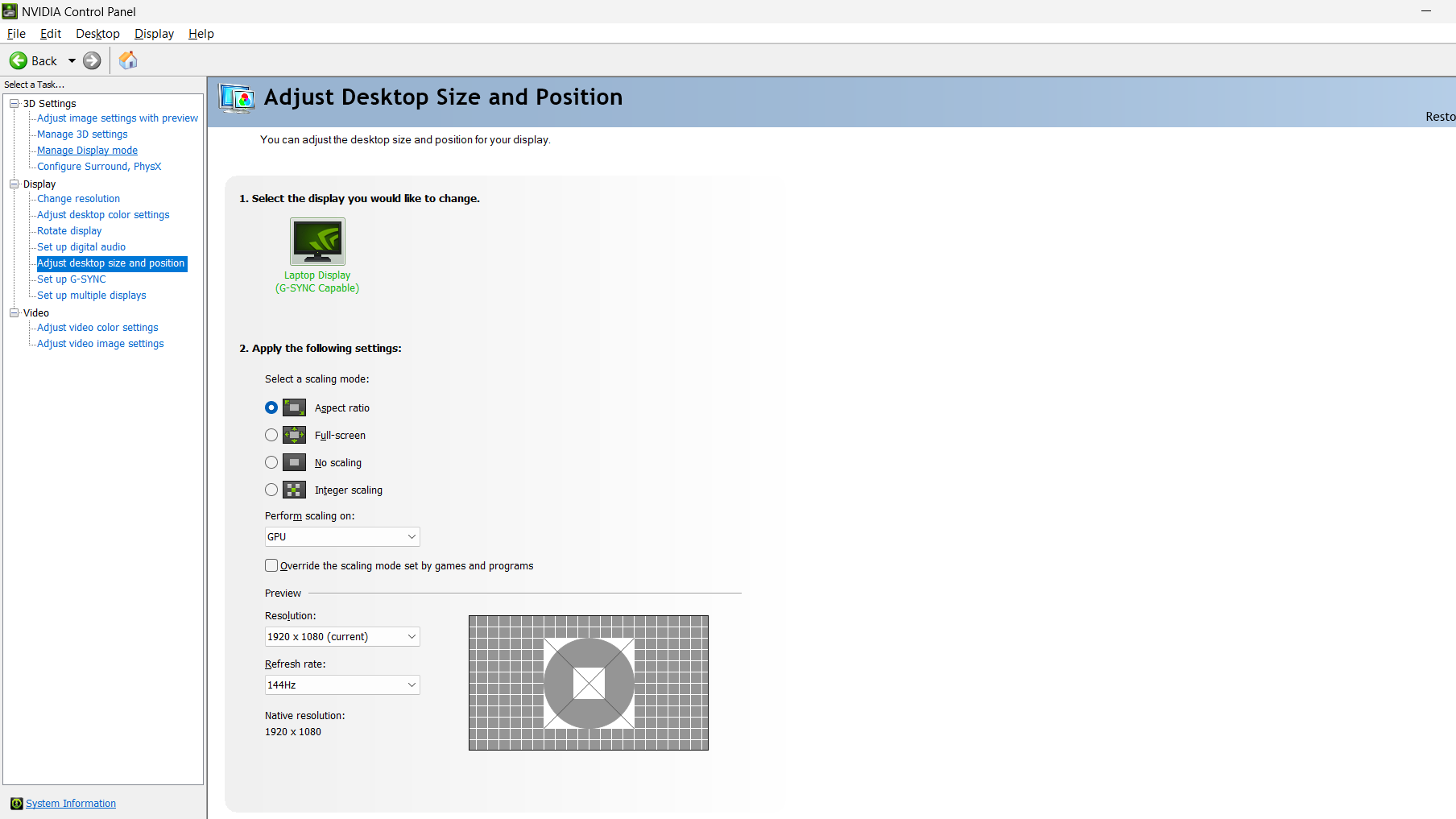Click the Aspect ratio scaling icon
This screenshot has height=819, width=1456.
coord(294,407)
